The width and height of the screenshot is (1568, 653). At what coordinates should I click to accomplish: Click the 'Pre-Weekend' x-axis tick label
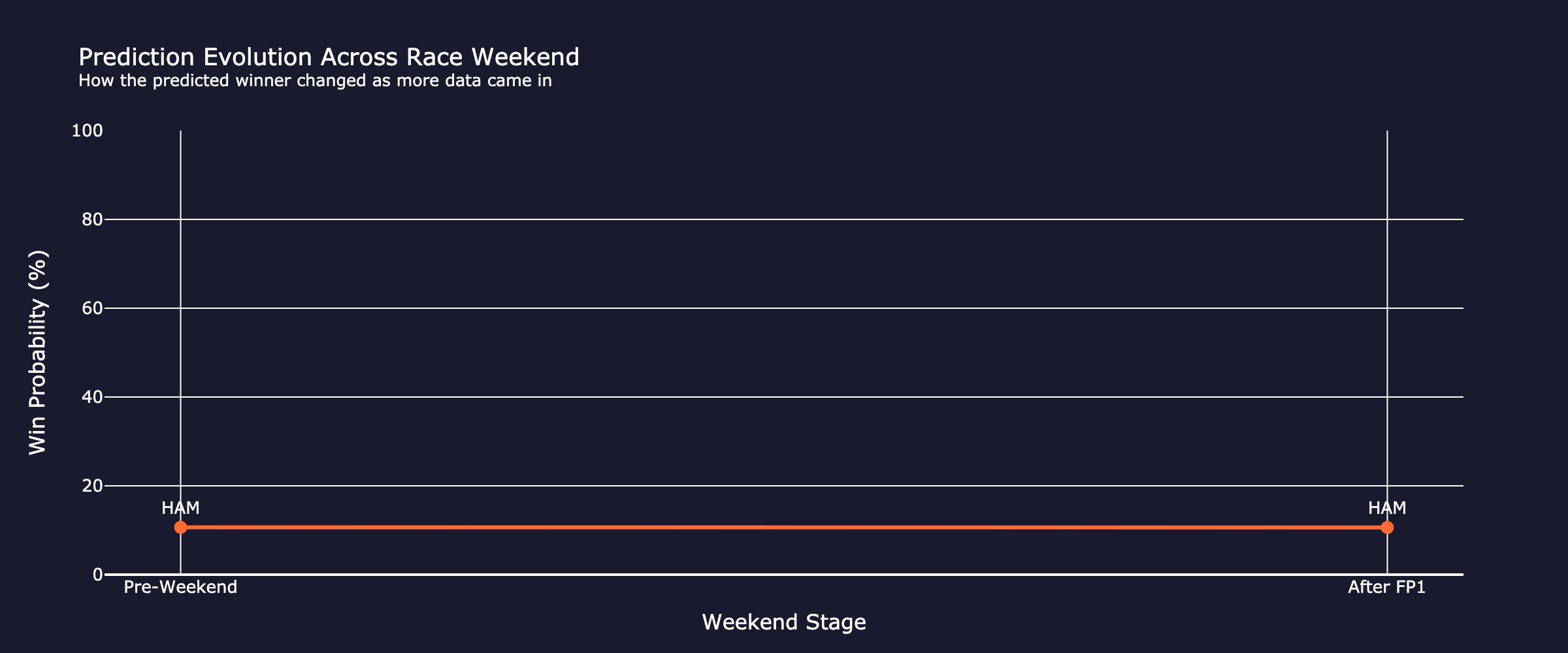[x=180, y=588]
